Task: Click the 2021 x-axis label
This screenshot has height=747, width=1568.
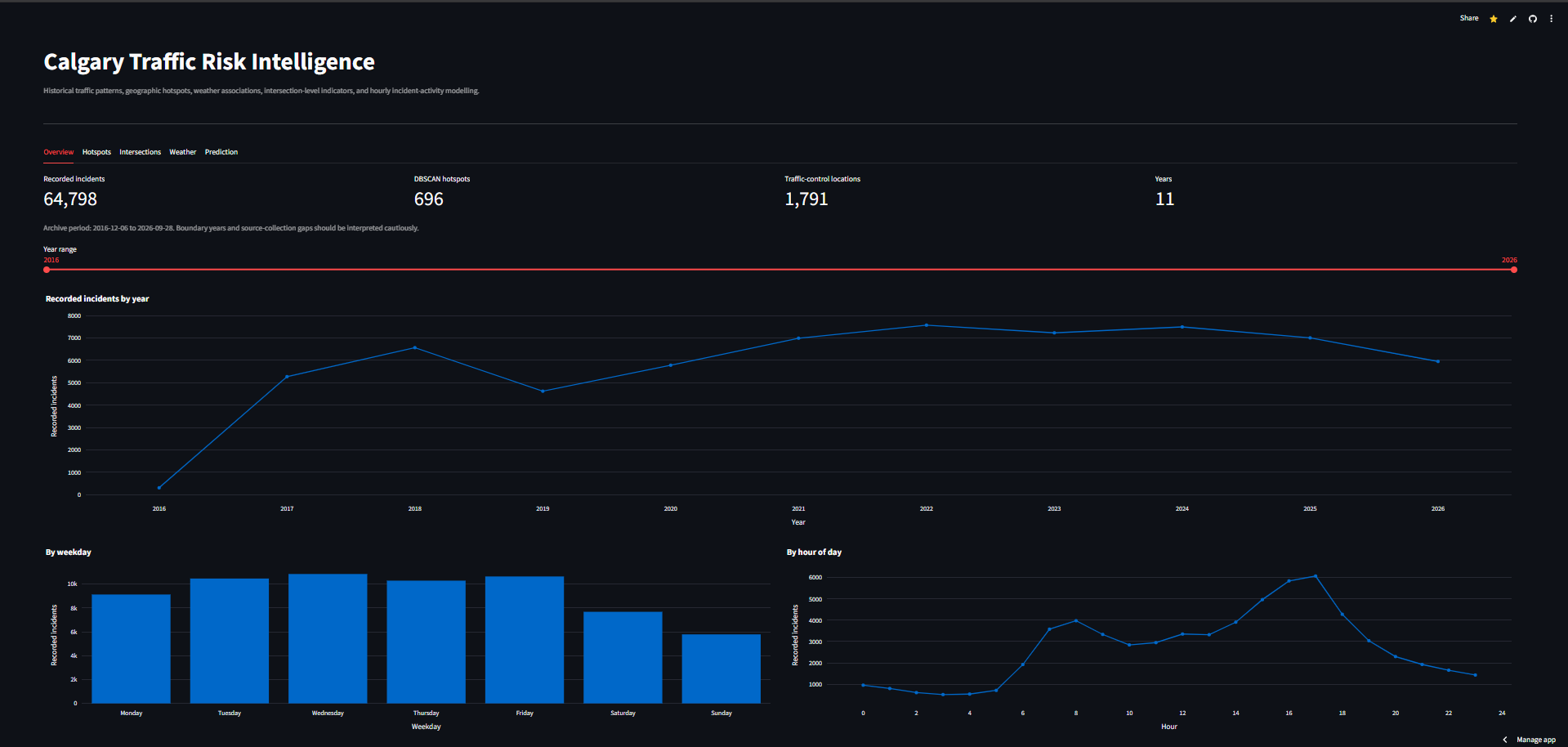Action: pos(798,508)
